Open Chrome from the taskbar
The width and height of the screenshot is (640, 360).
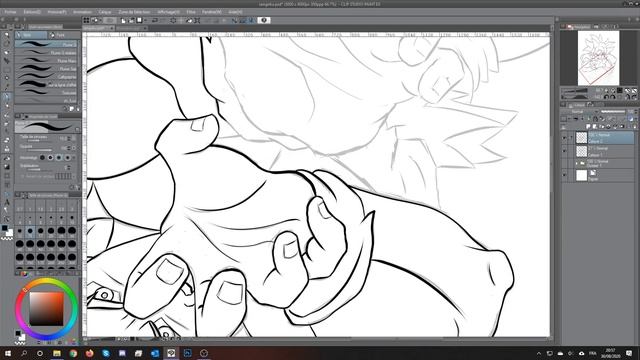pyautogui.click(x=73, y=353)
